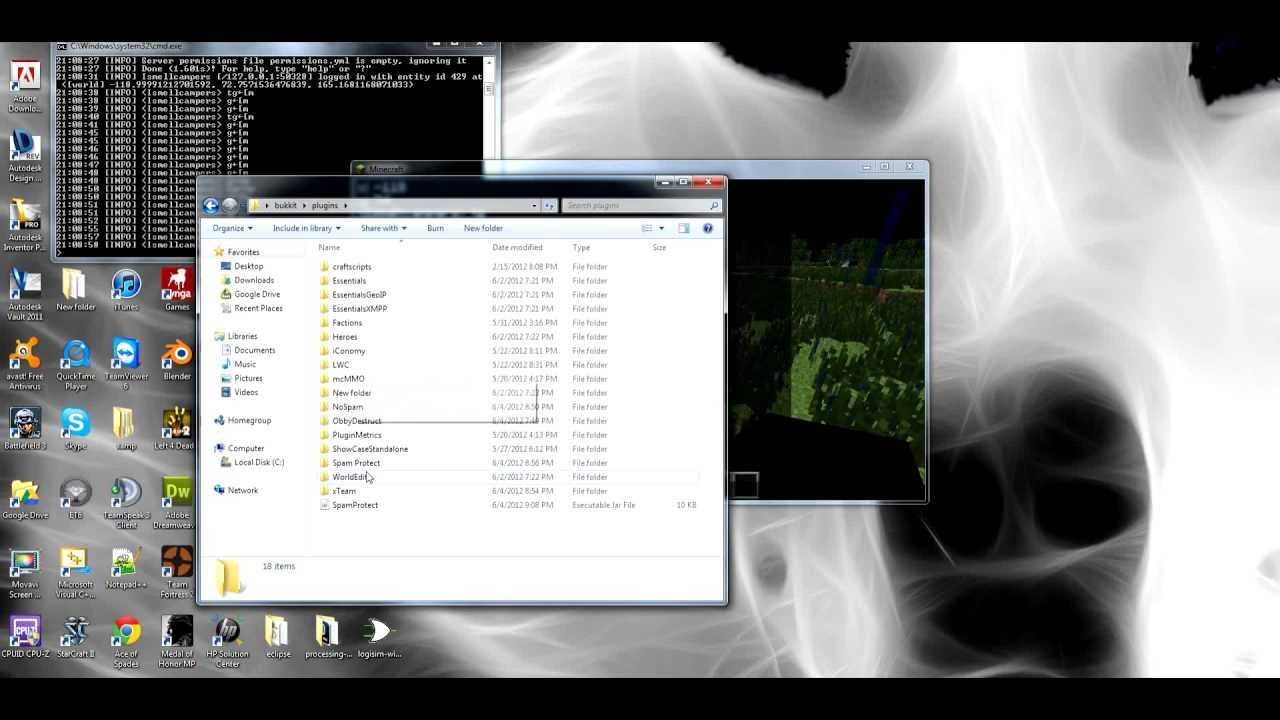Click New folder toolbar button
The height and width of the screenshot is (720, 1280).
point(483,228)
